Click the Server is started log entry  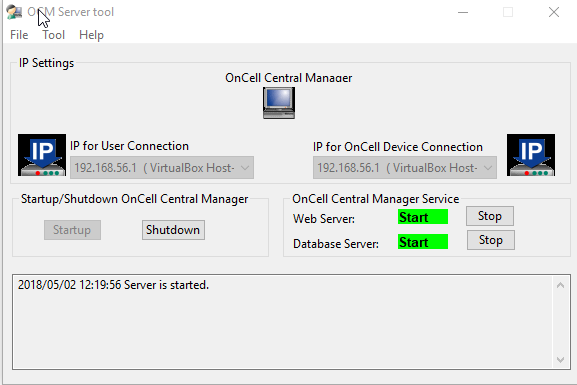[113, 285]
